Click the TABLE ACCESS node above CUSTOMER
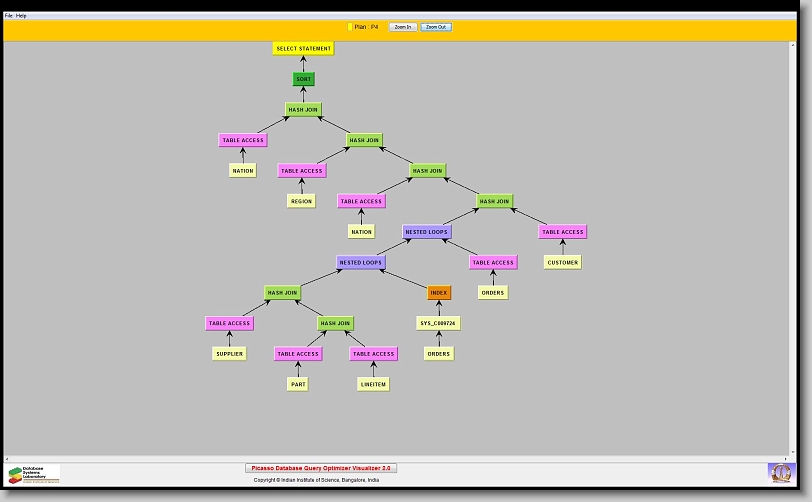Screen dimensions: 812x502 (562, 232)
